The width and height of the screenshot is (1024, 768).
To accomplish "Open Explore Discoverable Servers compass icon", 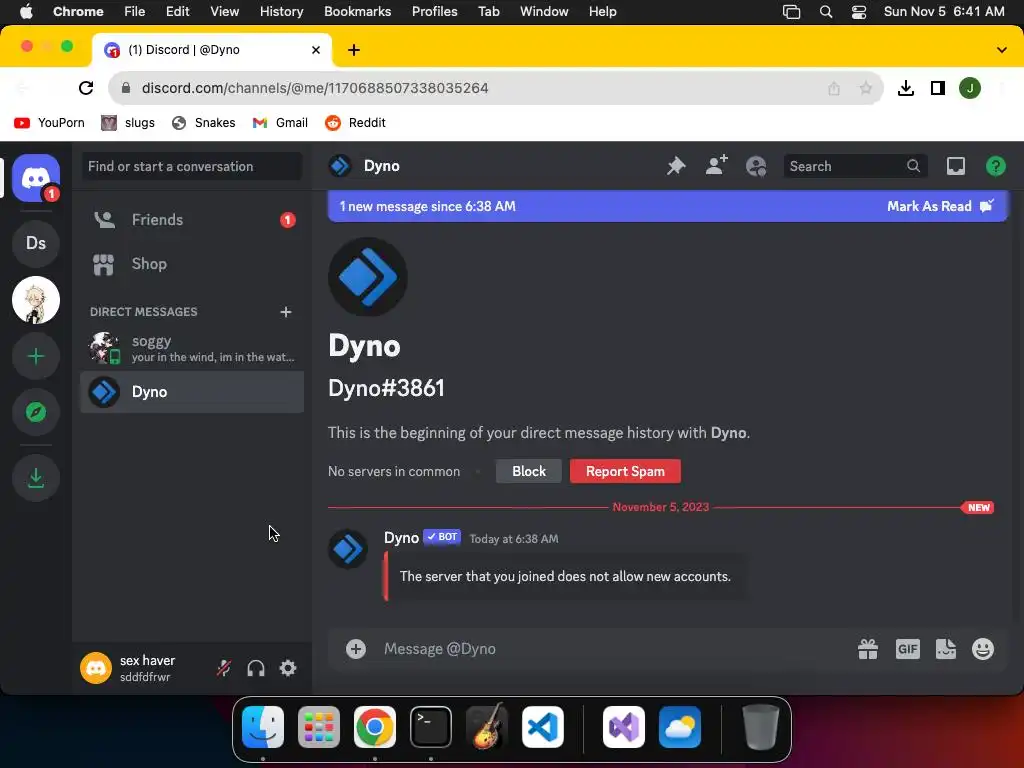I will pyautogui.click(x=36, y=412).
